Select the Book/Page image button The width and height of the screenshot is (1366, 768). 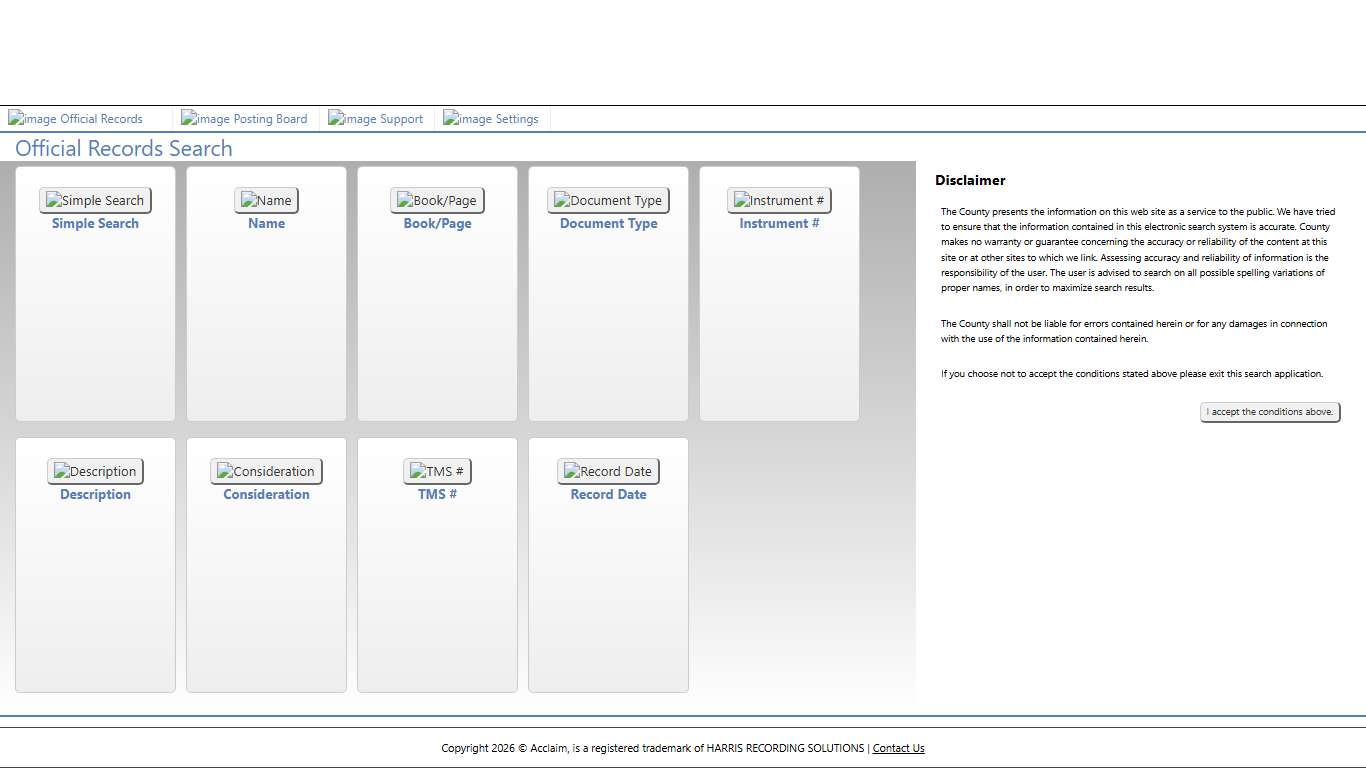(x=437, y=200)
